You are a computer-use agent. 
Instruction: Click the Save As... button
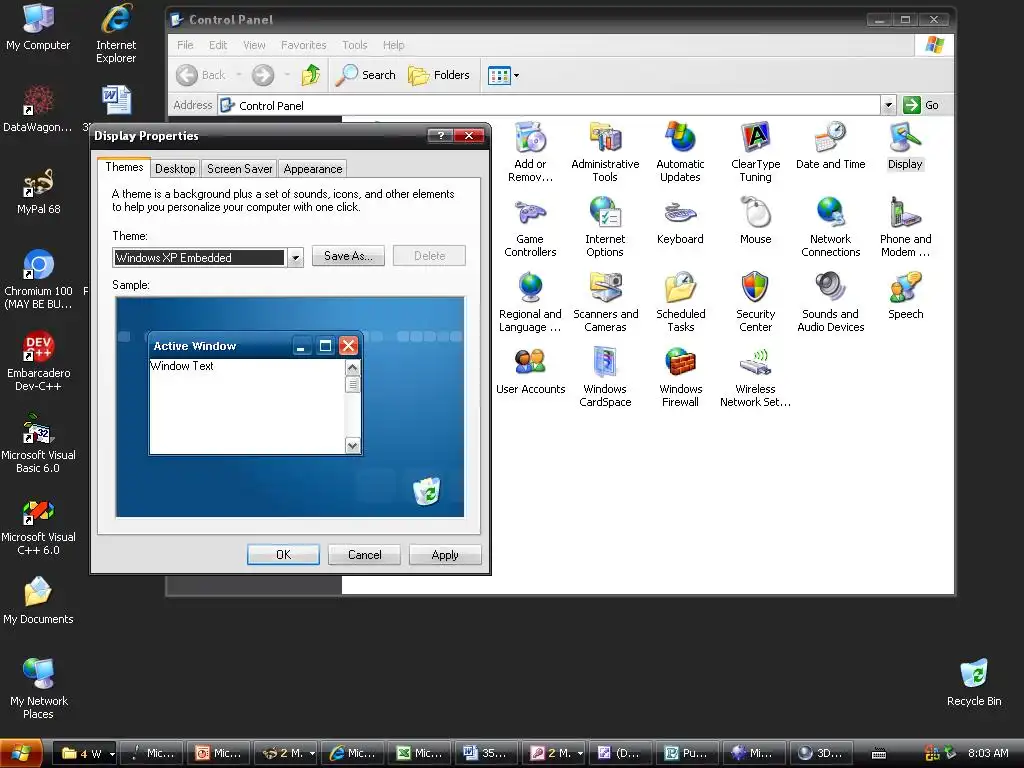pos(348,256)
